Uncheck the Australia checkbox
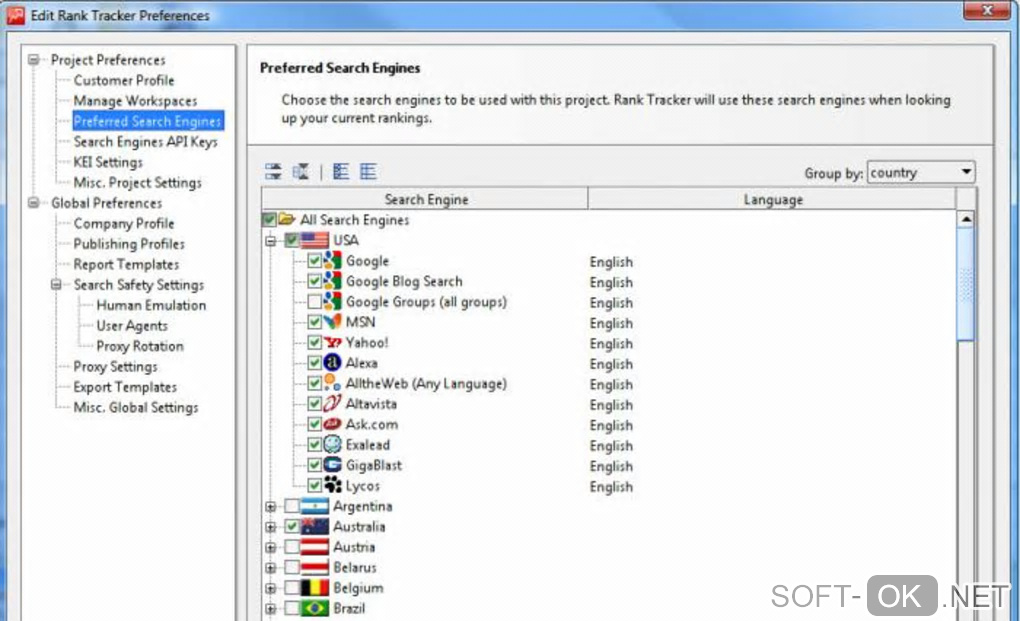 [x=291, y=527]
